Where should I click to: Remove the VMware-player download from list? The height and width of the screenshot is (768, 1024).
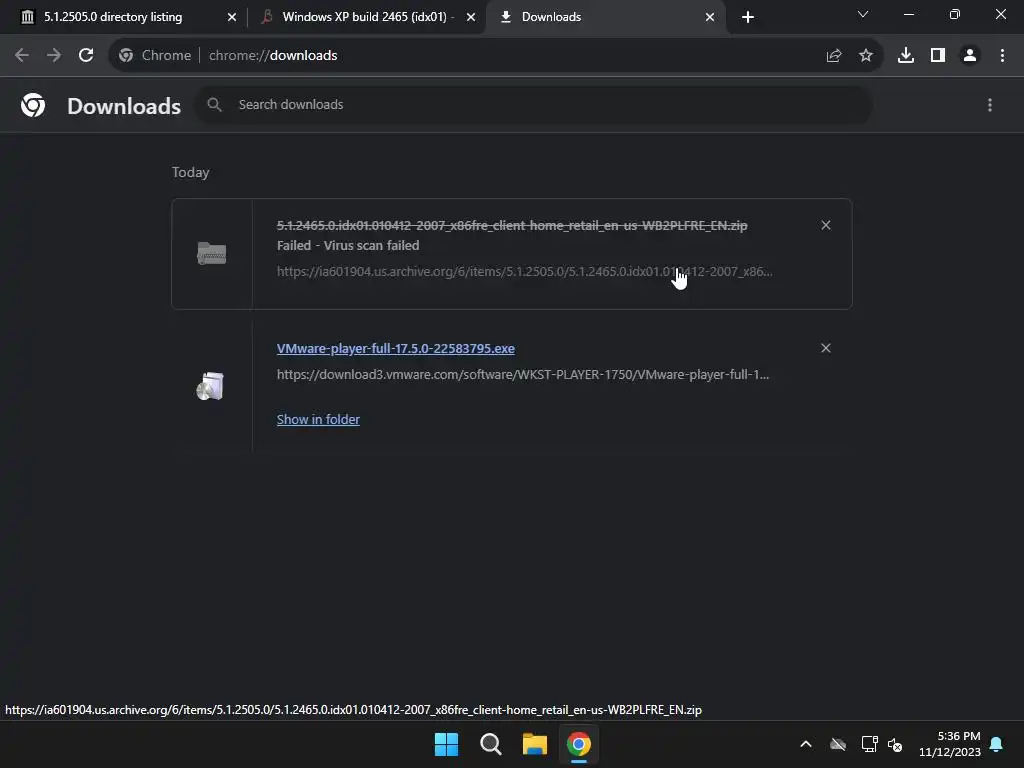(825, 348)
